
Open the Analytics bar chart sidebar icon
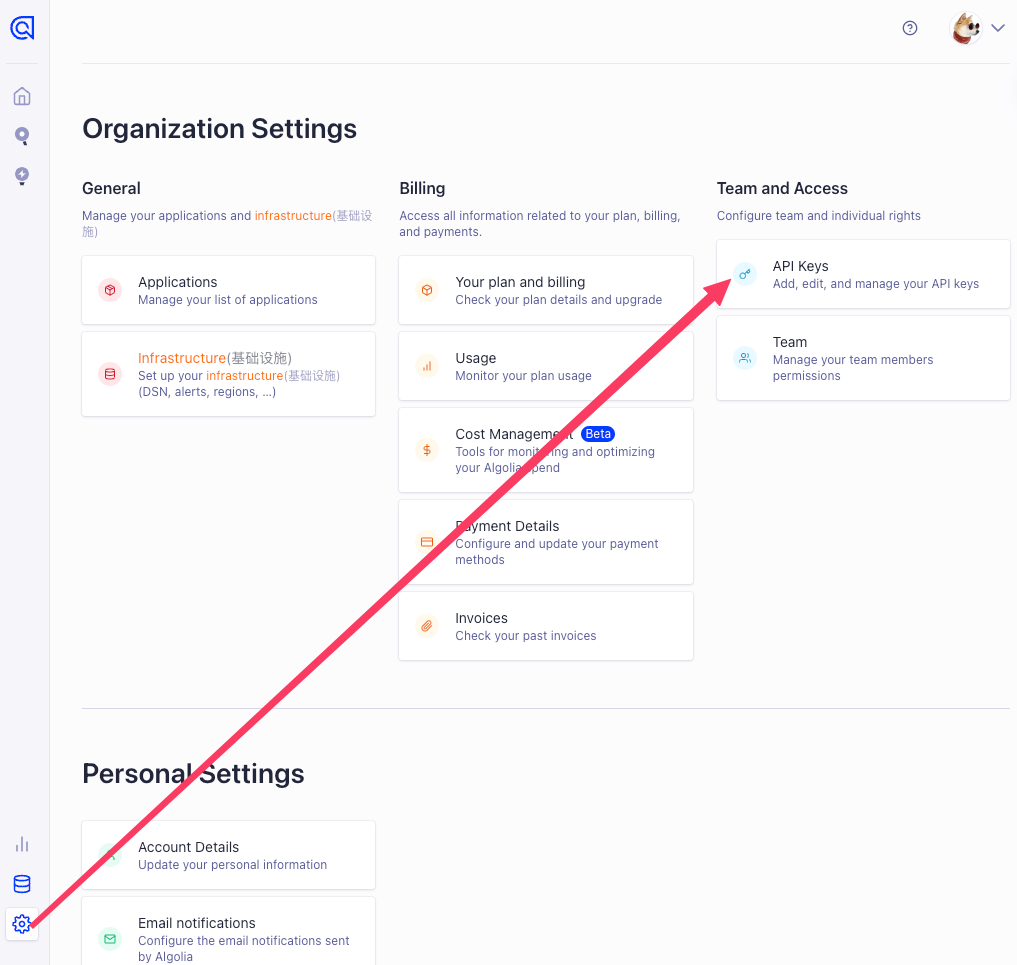point(22,844)
